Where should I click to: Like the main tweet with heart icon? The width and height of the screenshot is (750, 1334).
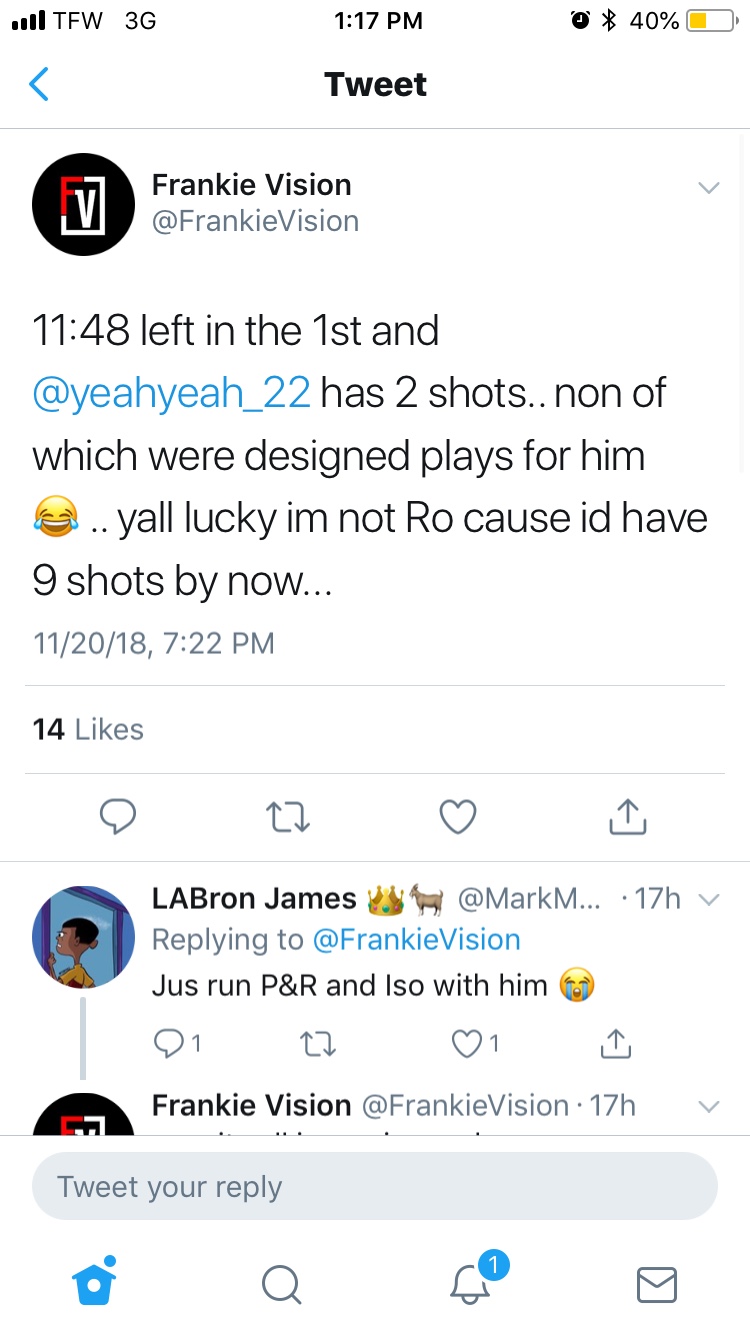(x=458, y=817)
